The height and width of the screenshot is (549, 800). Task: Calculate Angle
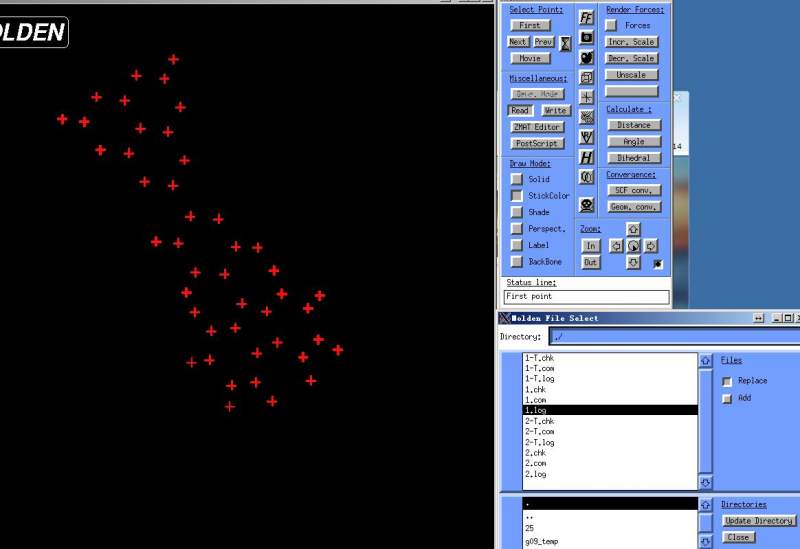[634, 141]
